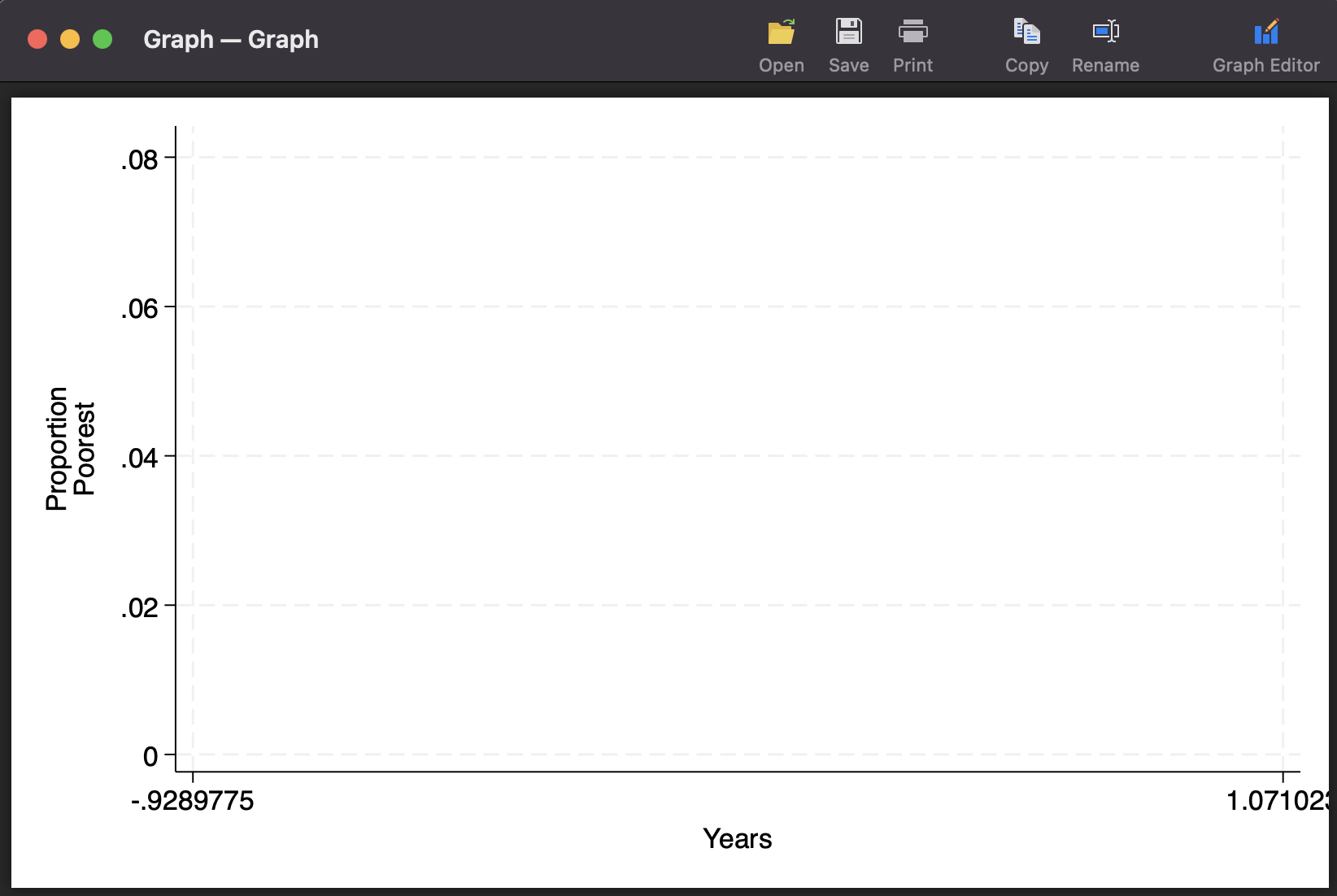Select the -.9289775 x-axis tick label
The image size is (1337, 896).
[x=193, y=801]
